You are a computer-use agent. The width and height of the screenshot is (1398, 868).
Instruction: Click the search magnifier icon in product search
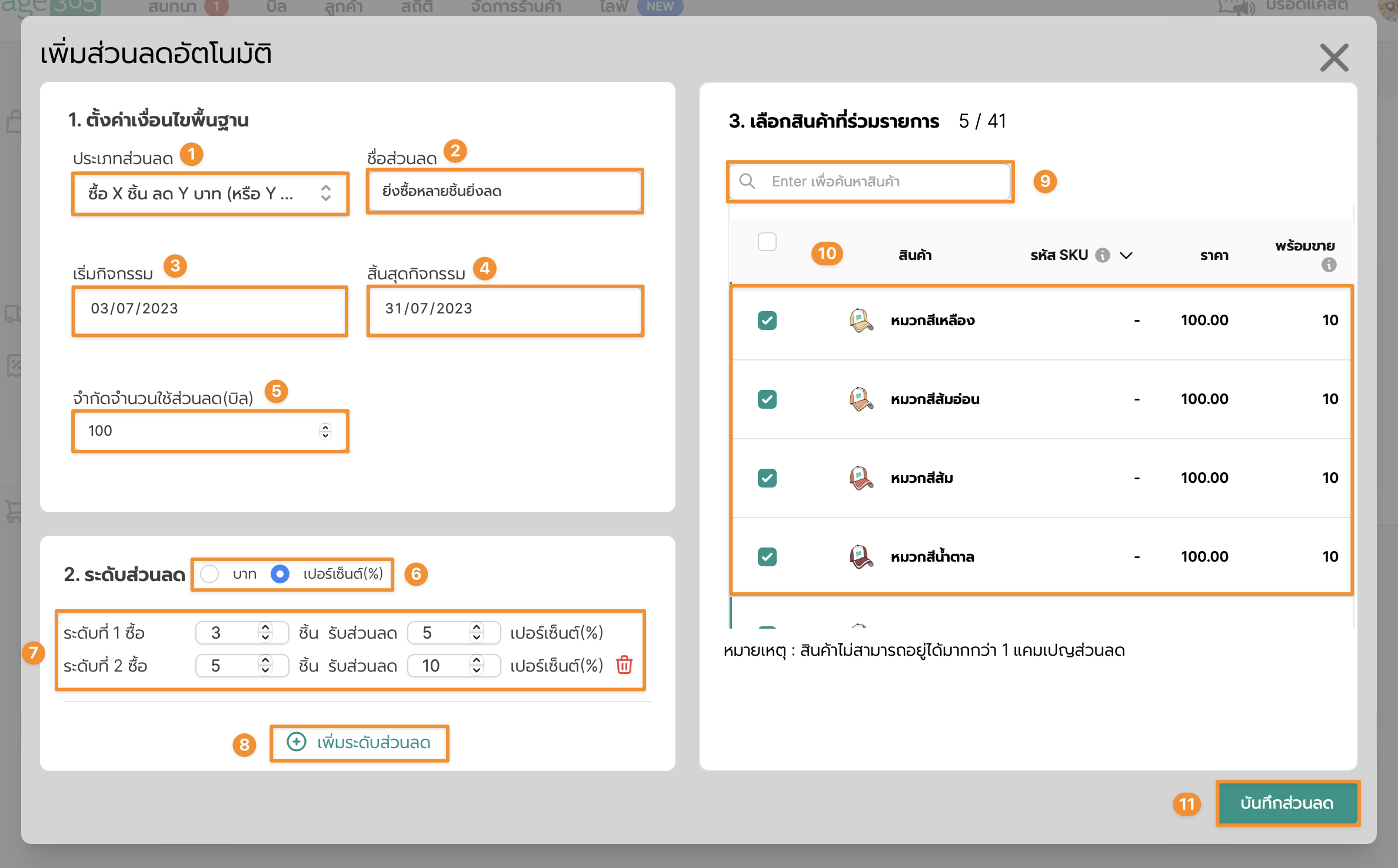(x=747, y=181)
